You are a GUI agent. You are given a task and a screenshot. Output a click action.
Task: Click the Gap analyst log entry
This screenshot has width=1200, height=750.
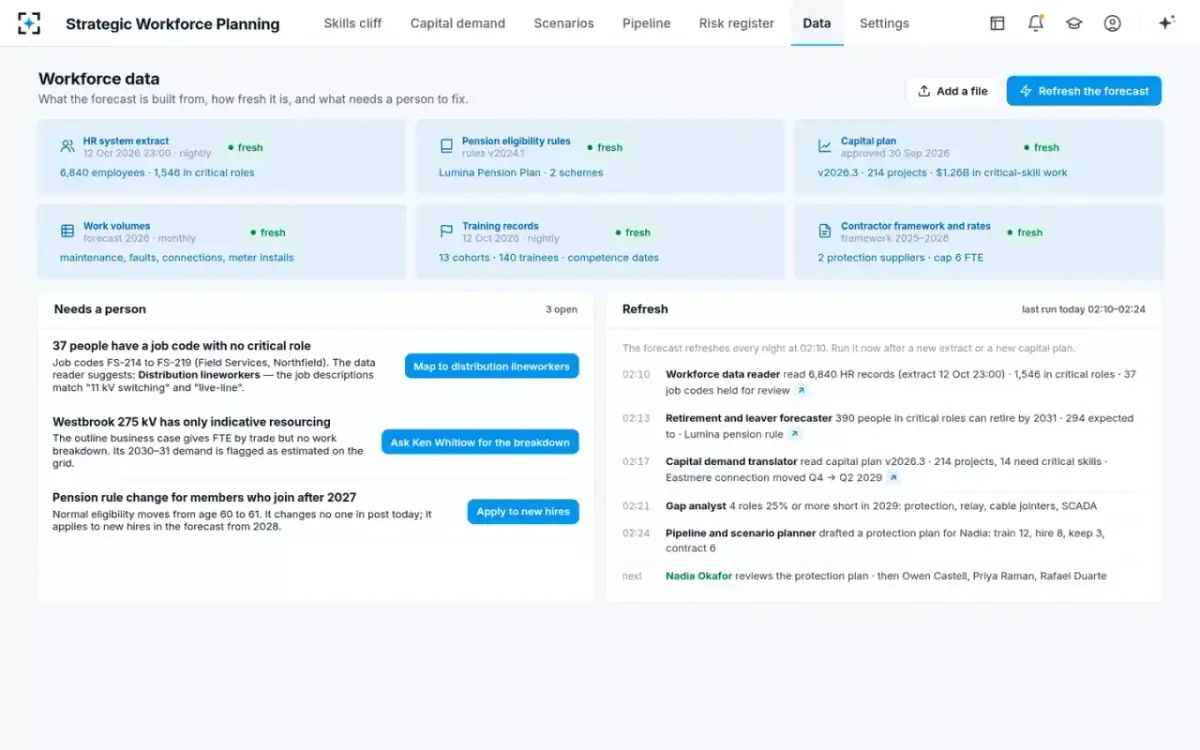[x=884, y=506]
